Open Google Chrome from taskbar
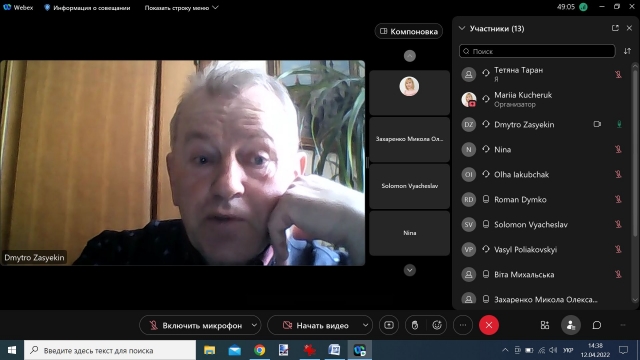The image size is (640, 360). pyautogui.click(x=260, y=350)
